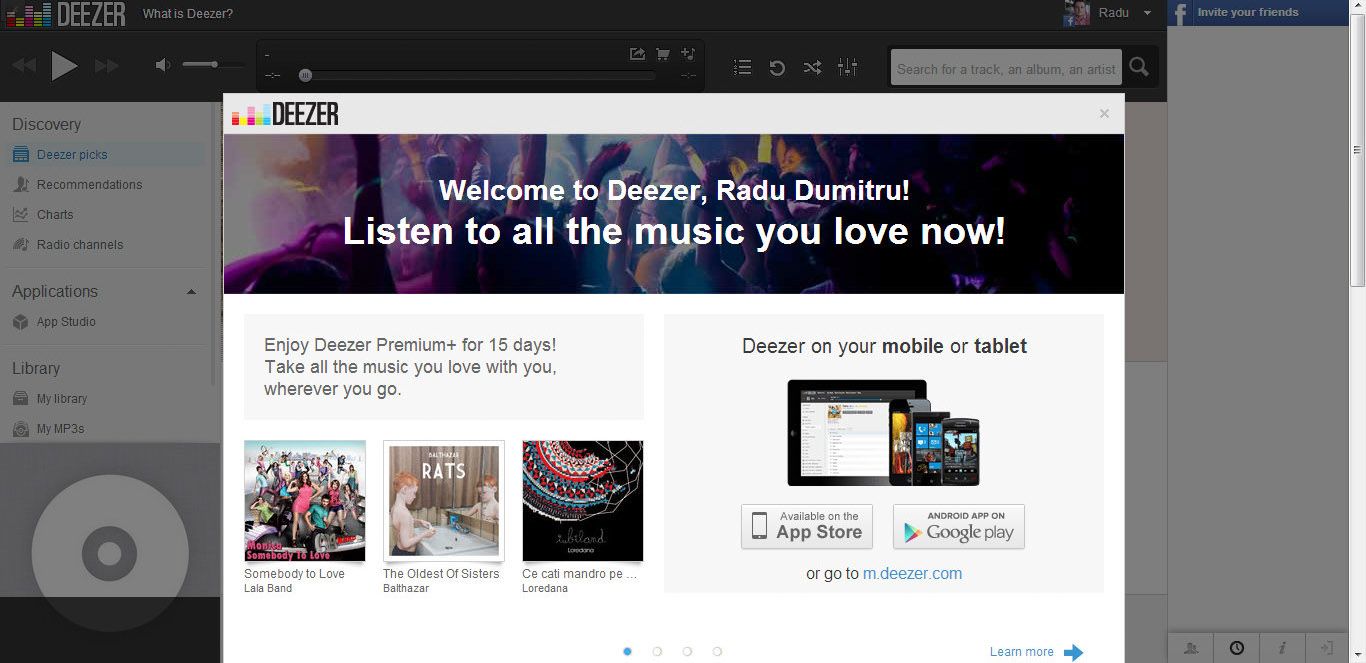Image resolution: width=1366 pixels, height=663 pixels.
Task: Mute the volume speaker icon
Action: (x=163, y=65)
